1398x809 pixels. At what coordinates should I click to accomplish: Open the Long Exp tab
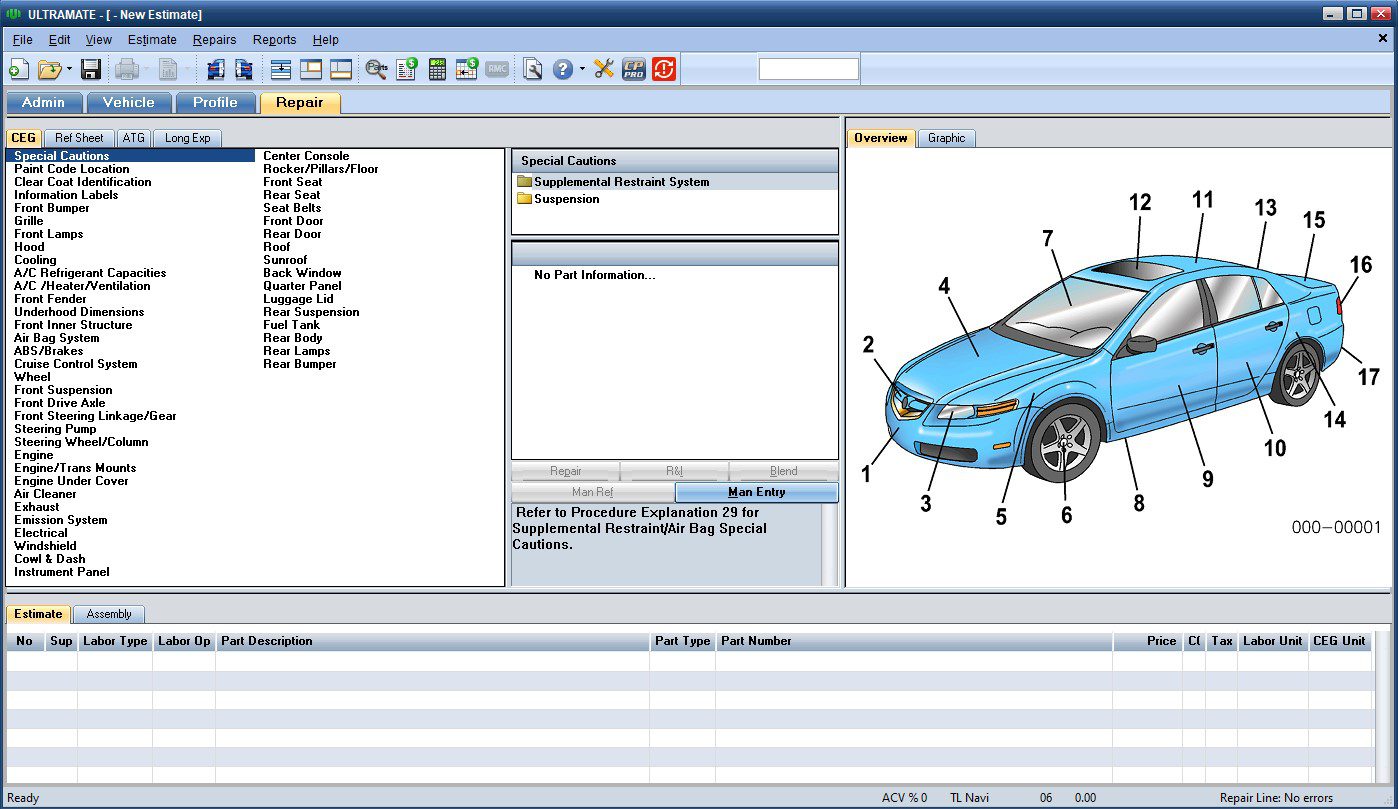pos(188,138)
